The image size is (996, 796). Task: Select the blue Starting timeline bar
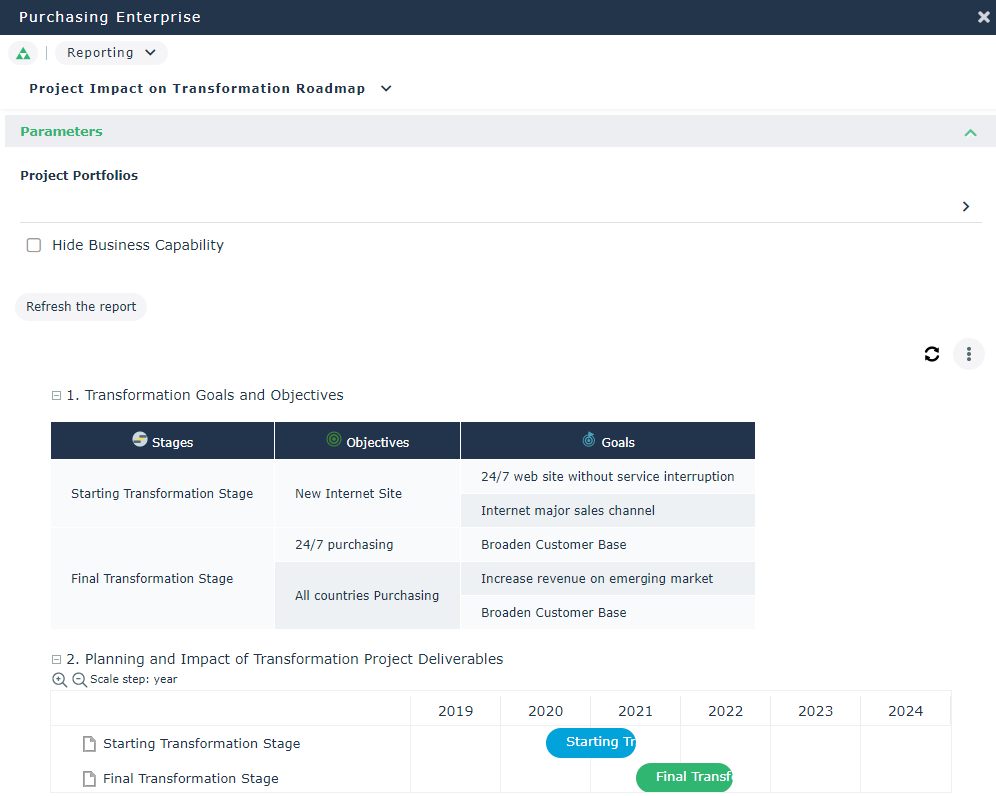[x=590, y=743]
